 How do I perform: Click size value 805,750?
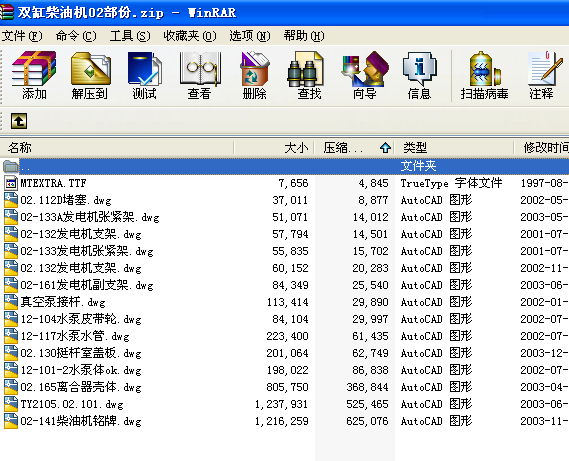click(x=287, y=387)
